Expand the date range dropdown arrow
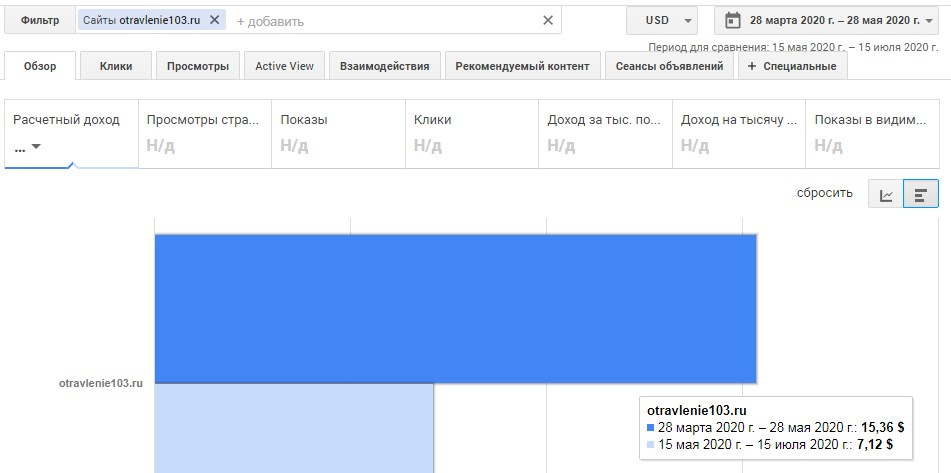 930,20
